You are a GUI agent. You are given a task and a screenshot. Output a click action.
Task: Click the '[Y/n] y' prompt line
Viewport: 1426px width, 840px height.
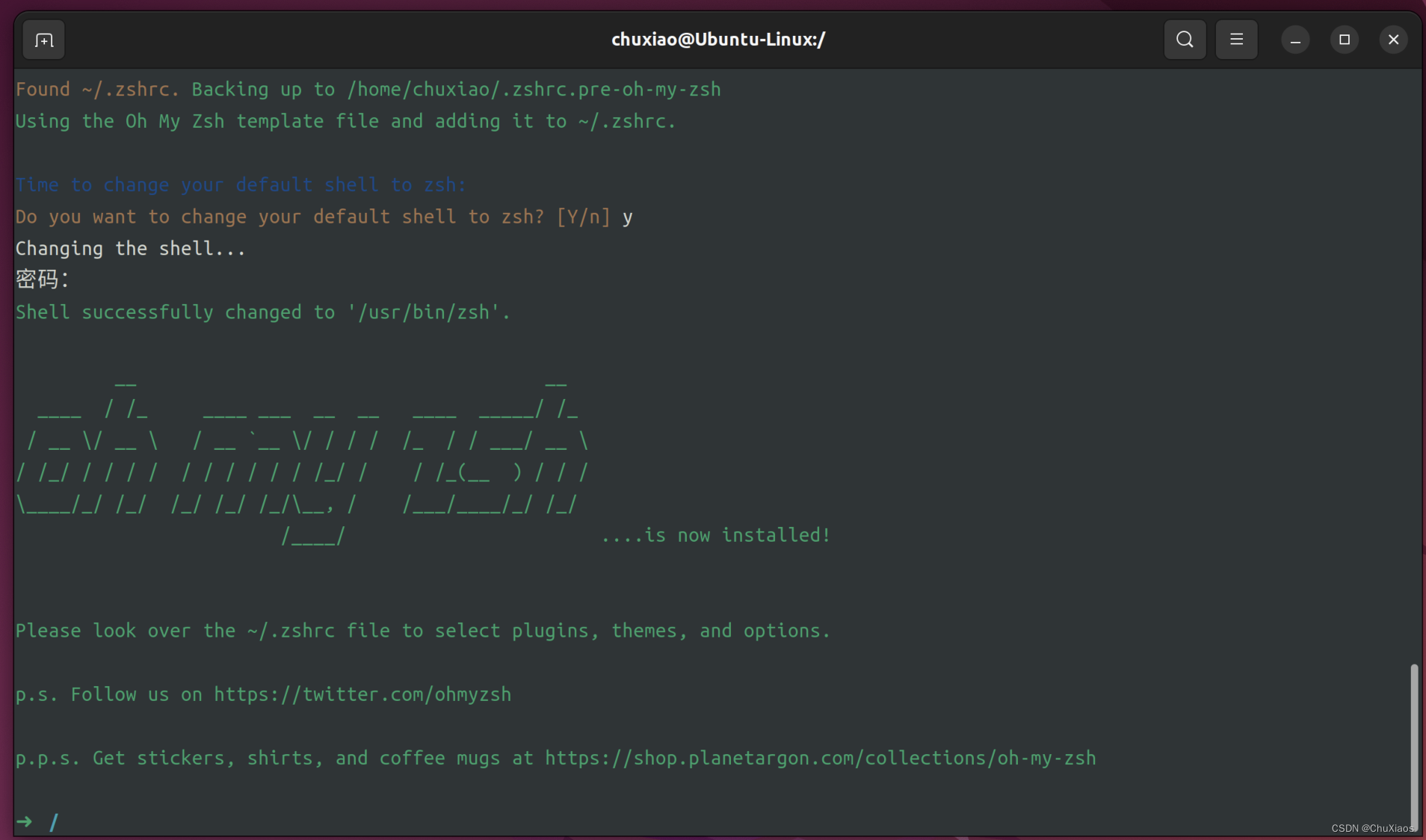[x=324, y=217]
